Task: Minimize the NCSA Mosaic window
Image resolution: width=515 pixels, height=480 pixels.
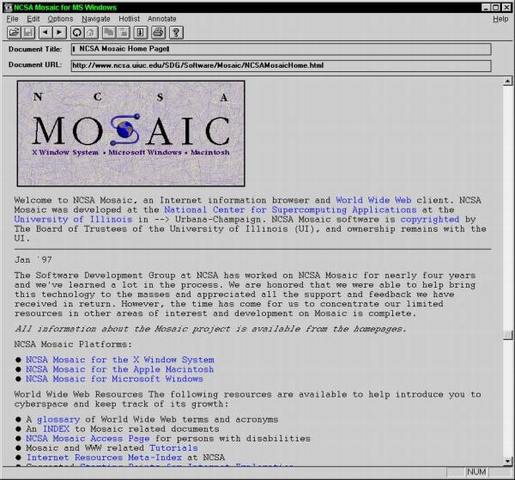Action: [486, 7]
